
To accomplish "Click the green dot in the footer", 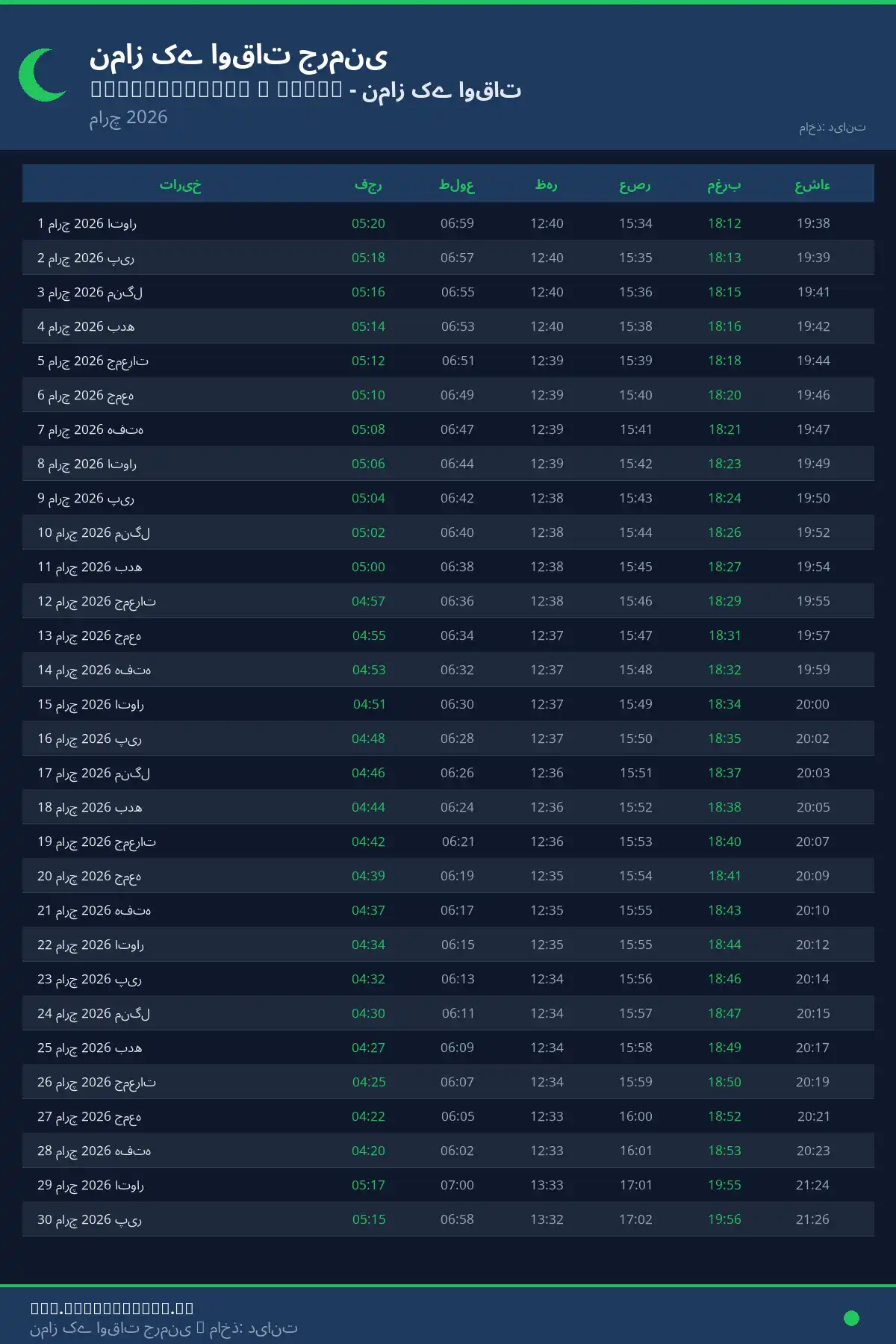I will tap(851, 1318).
